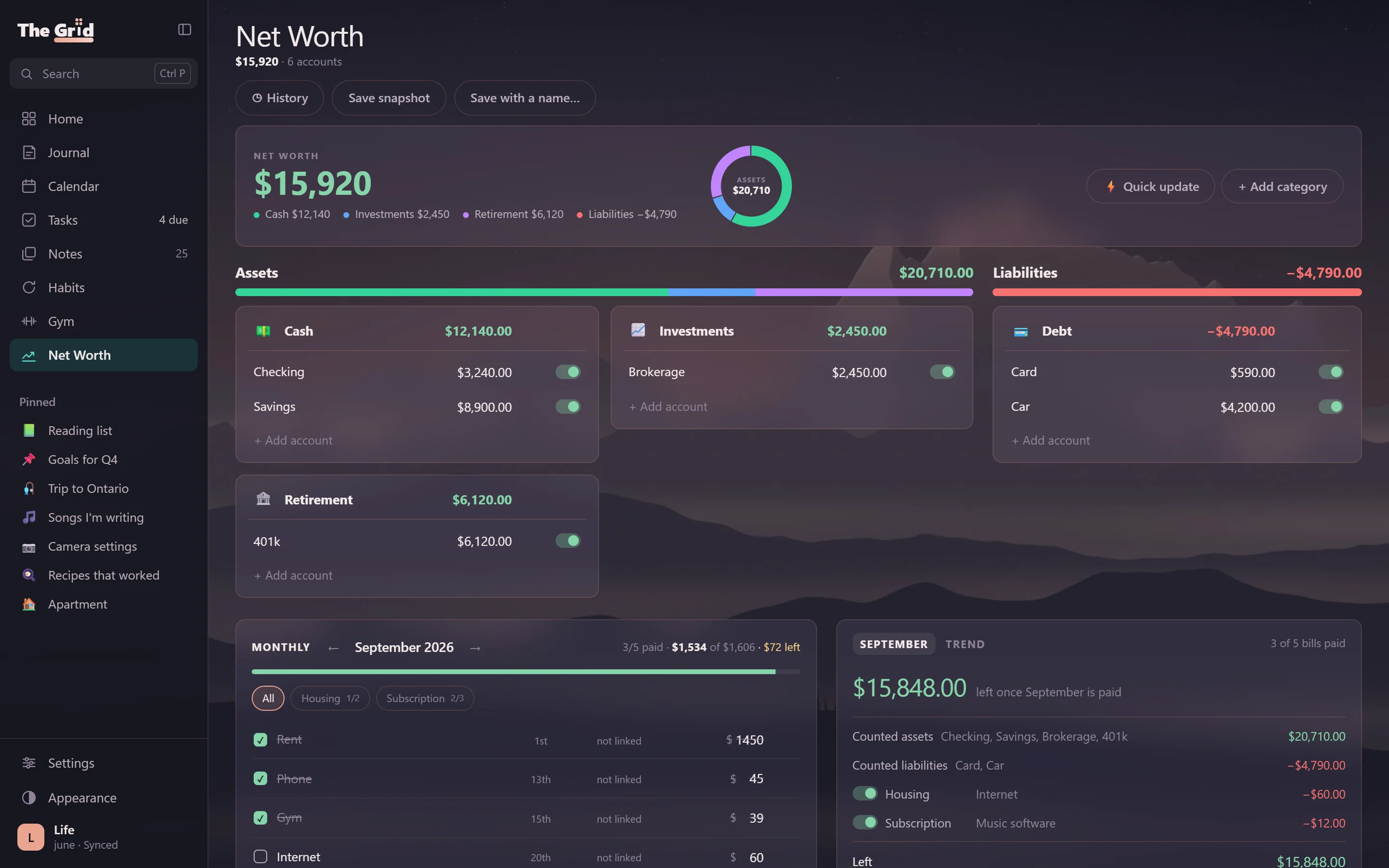
Task: Toggle the Checking account switch
Action: tap(568, 372)
